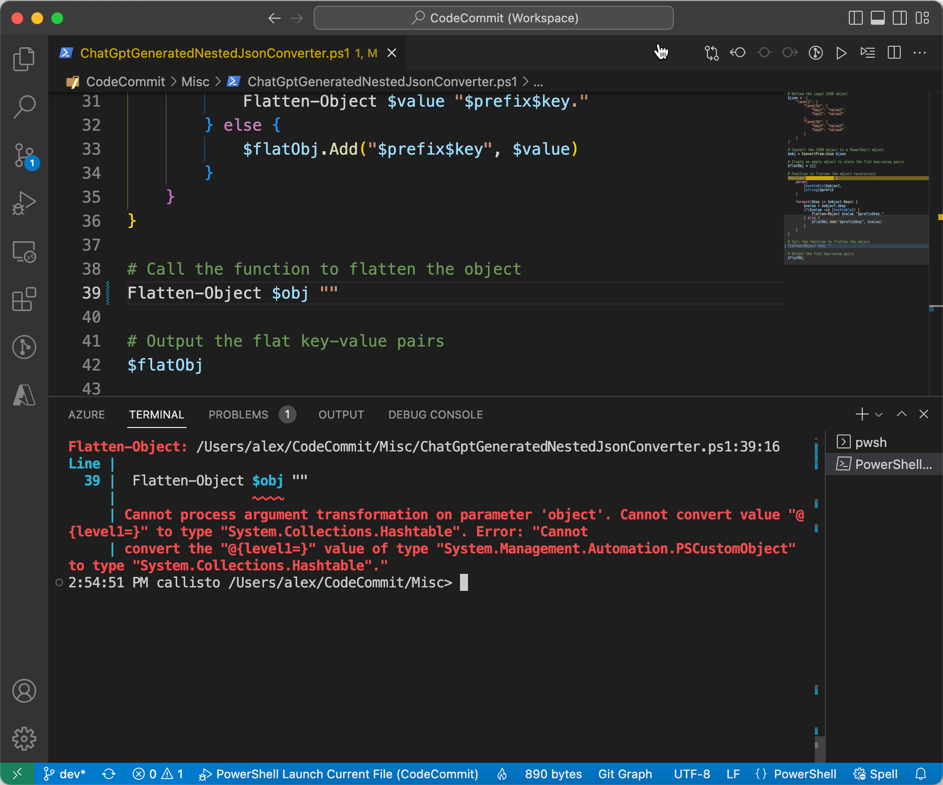943x785 pixels.
Task: Open the Extensions view in the activity bar
Action: pos(22,299)
